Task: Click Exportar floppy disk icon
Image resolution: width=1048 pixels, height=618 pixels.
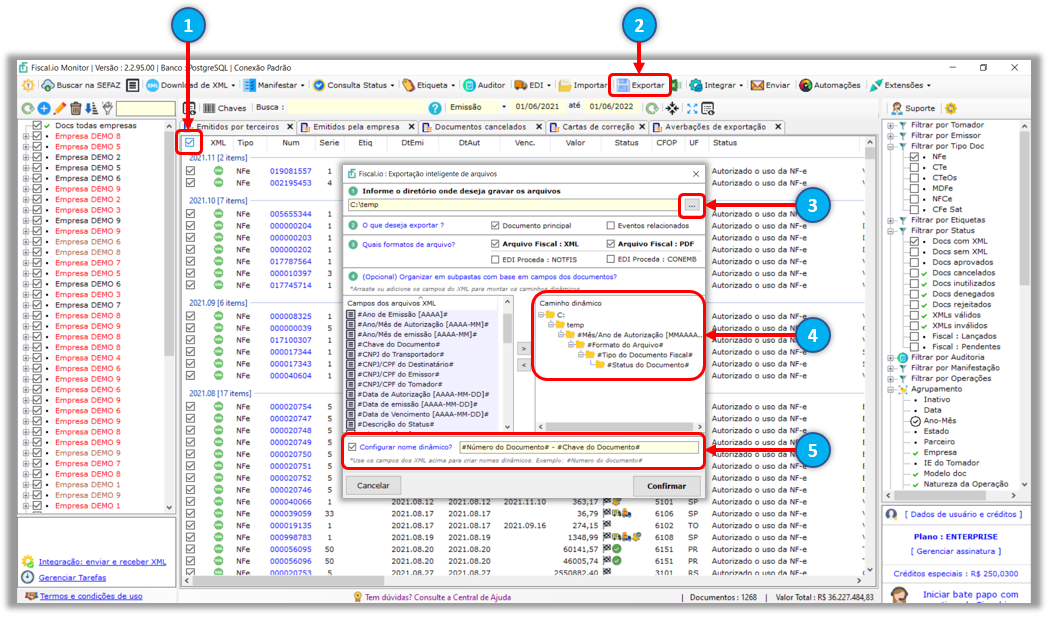Action: pyautogui.click(x=623, y=86)
